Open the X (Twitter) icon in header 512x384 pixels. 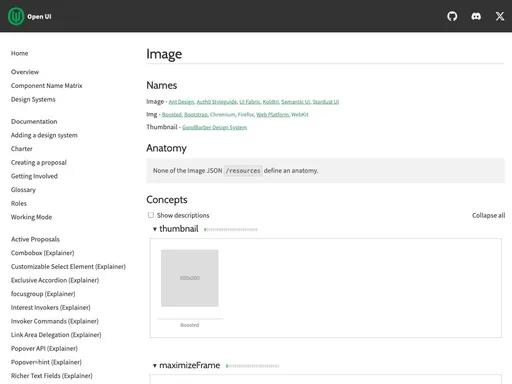click(500, 16)
